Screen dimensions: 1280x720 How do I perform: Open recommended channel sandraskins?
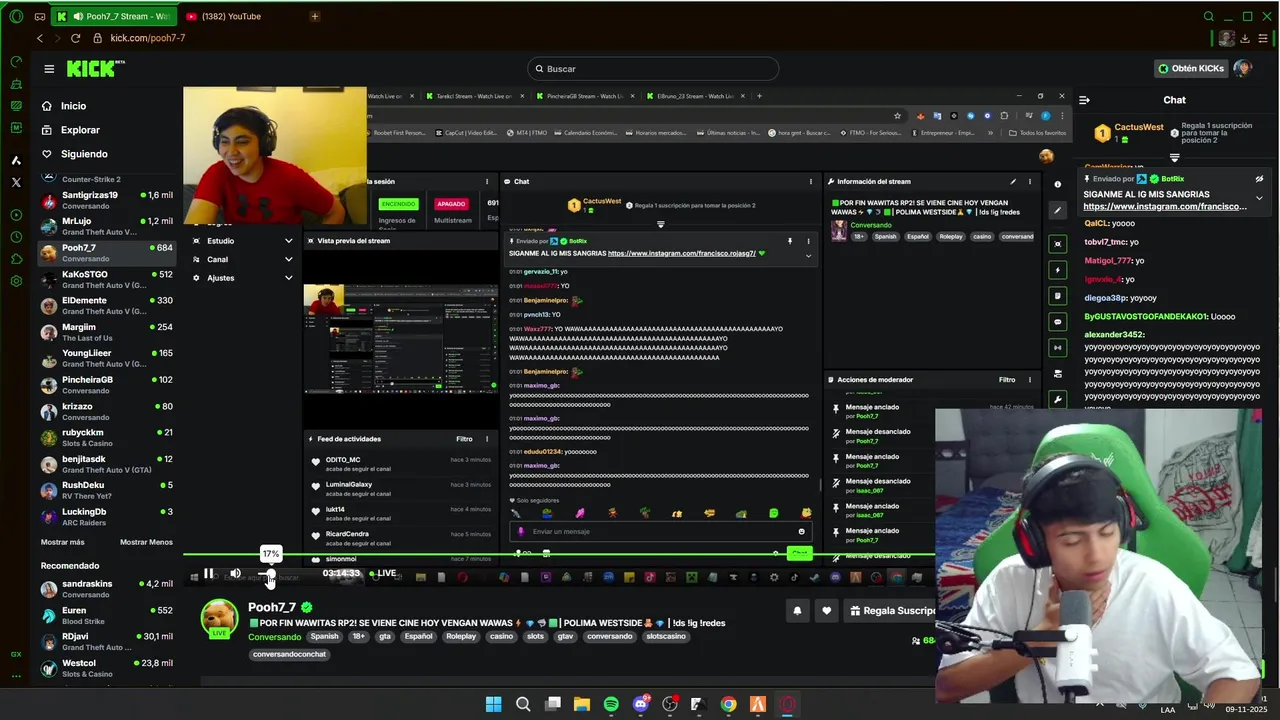107,589
